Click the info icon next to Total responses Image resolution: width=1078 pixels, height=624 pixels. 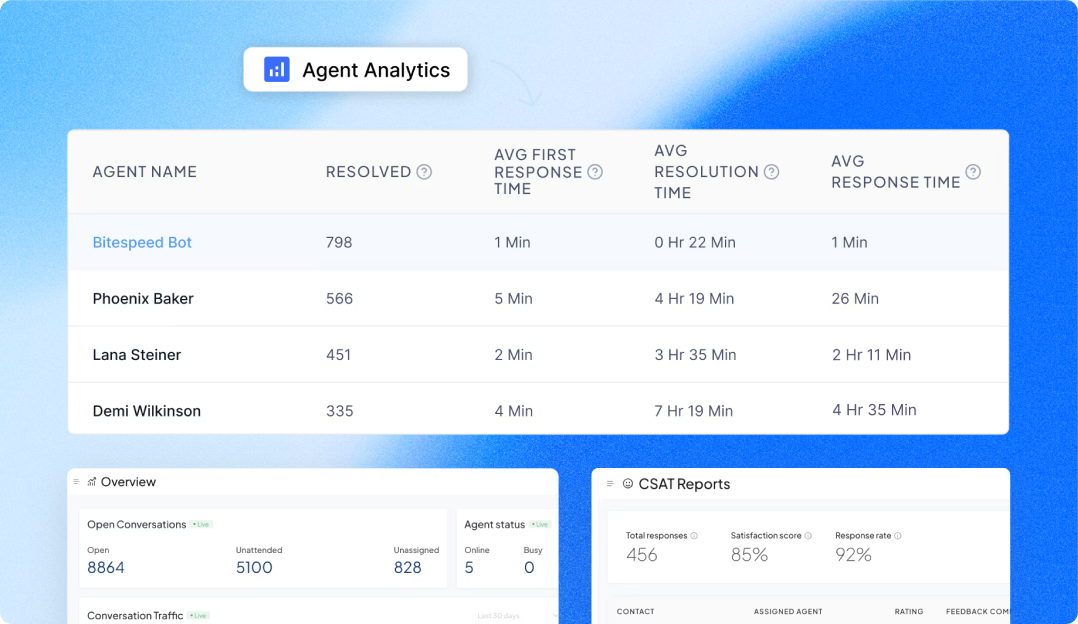tap(694, 536)
